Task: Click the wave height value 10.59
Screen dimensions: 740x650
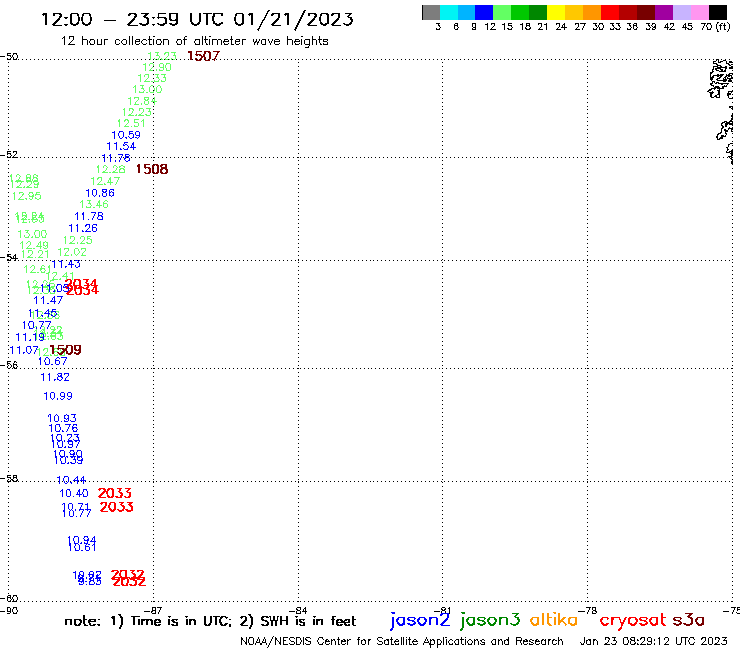Action: pos(126,135)
